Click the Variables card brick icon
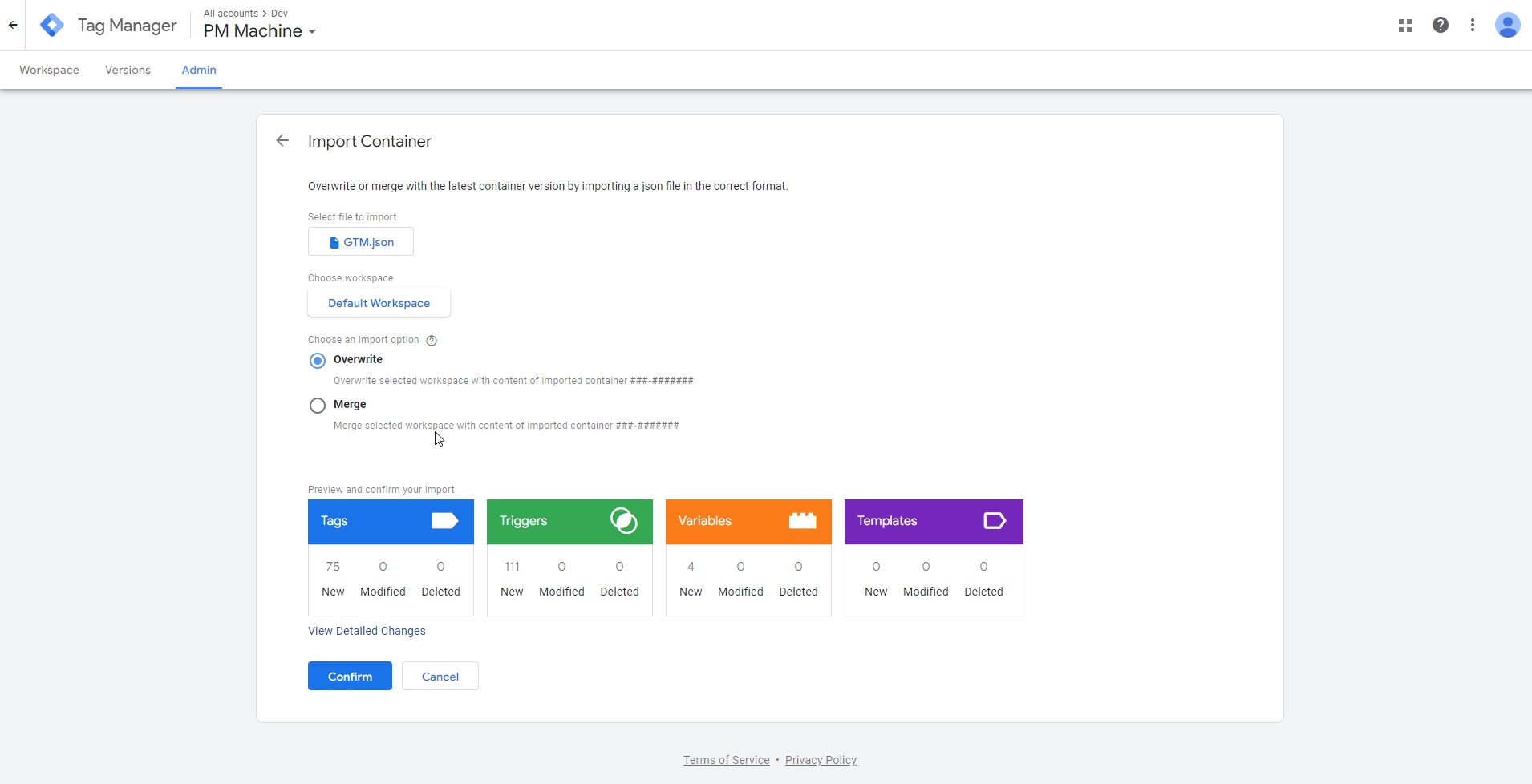This screenshot has width=1532, height=784. tap(802, 521)
